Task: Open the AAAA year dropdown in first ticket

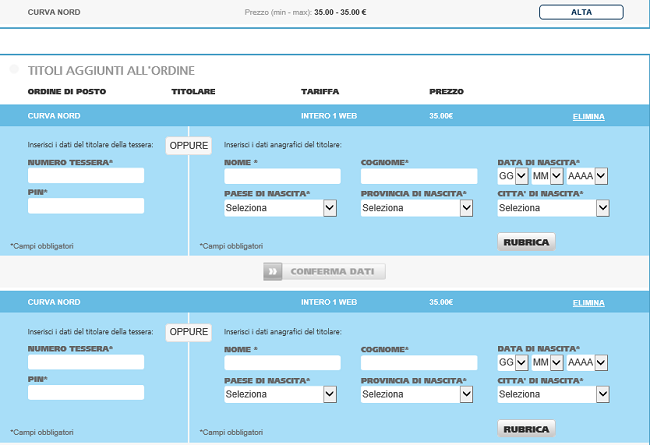Action: point(587,176)
